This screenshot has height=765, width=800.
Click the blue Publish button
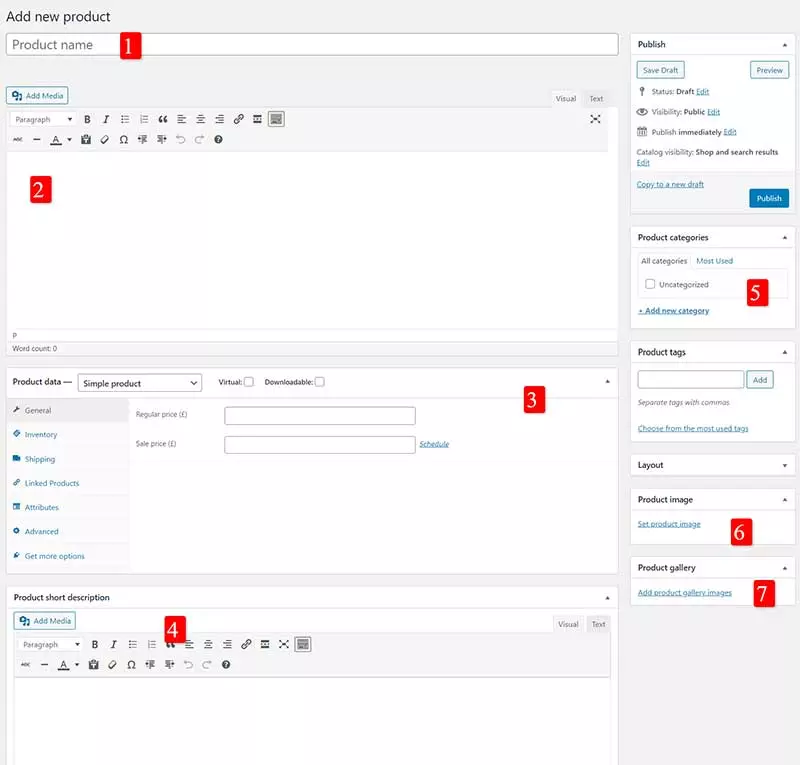pyautogui.click(x=769, y=198)
